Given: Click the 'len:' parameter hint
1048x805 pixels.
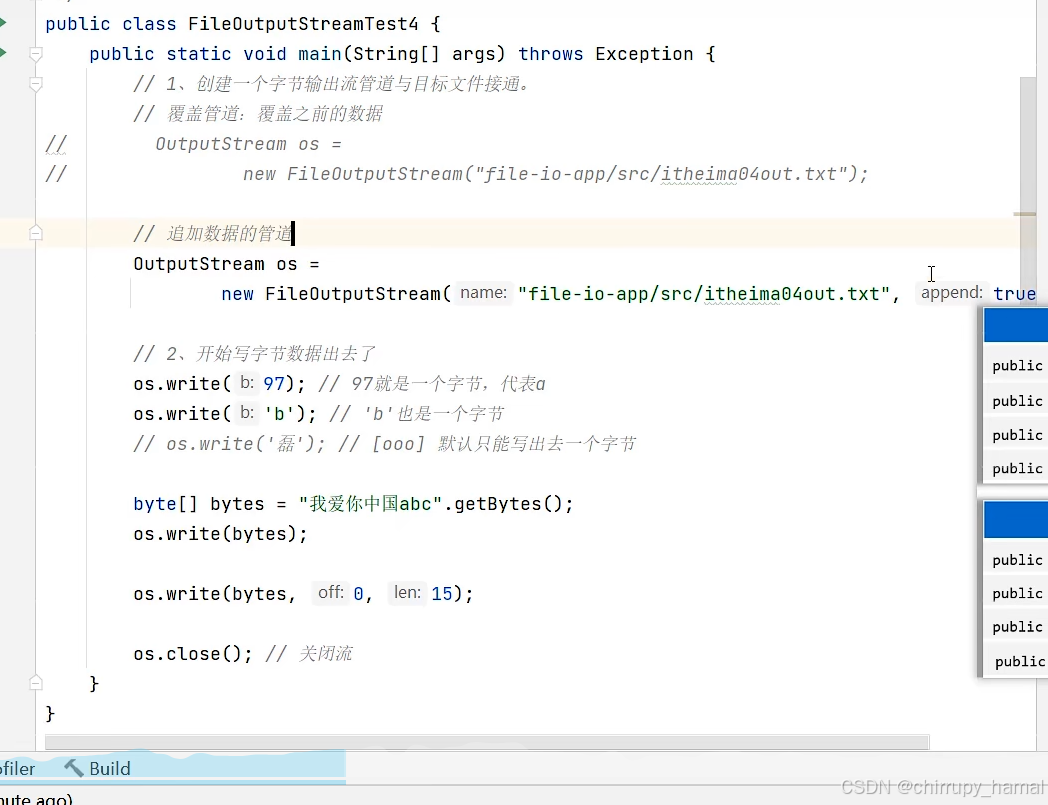Looking at the screenshot, I should tap(407, 593).
